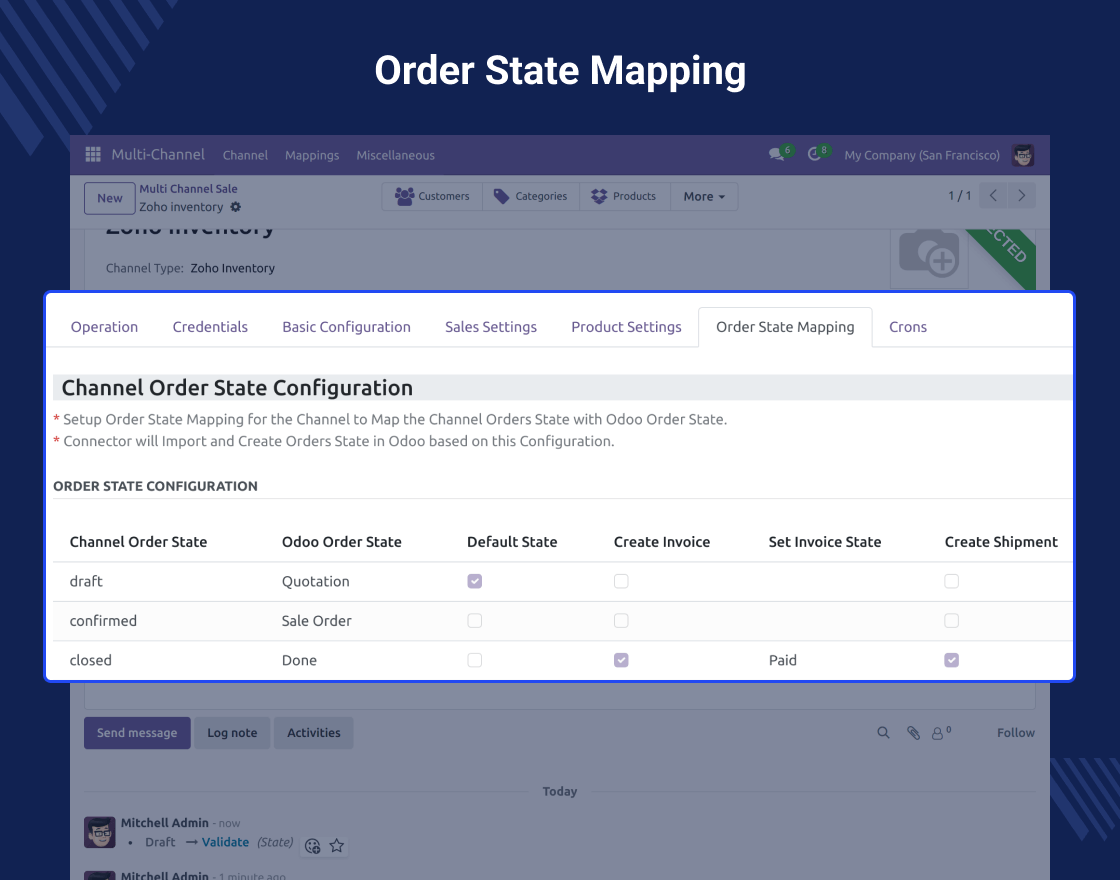This screenshot has height=880, width=1120.
Task: Click the 'Quotation' Odoo state cell
Action: coord(316,581)
